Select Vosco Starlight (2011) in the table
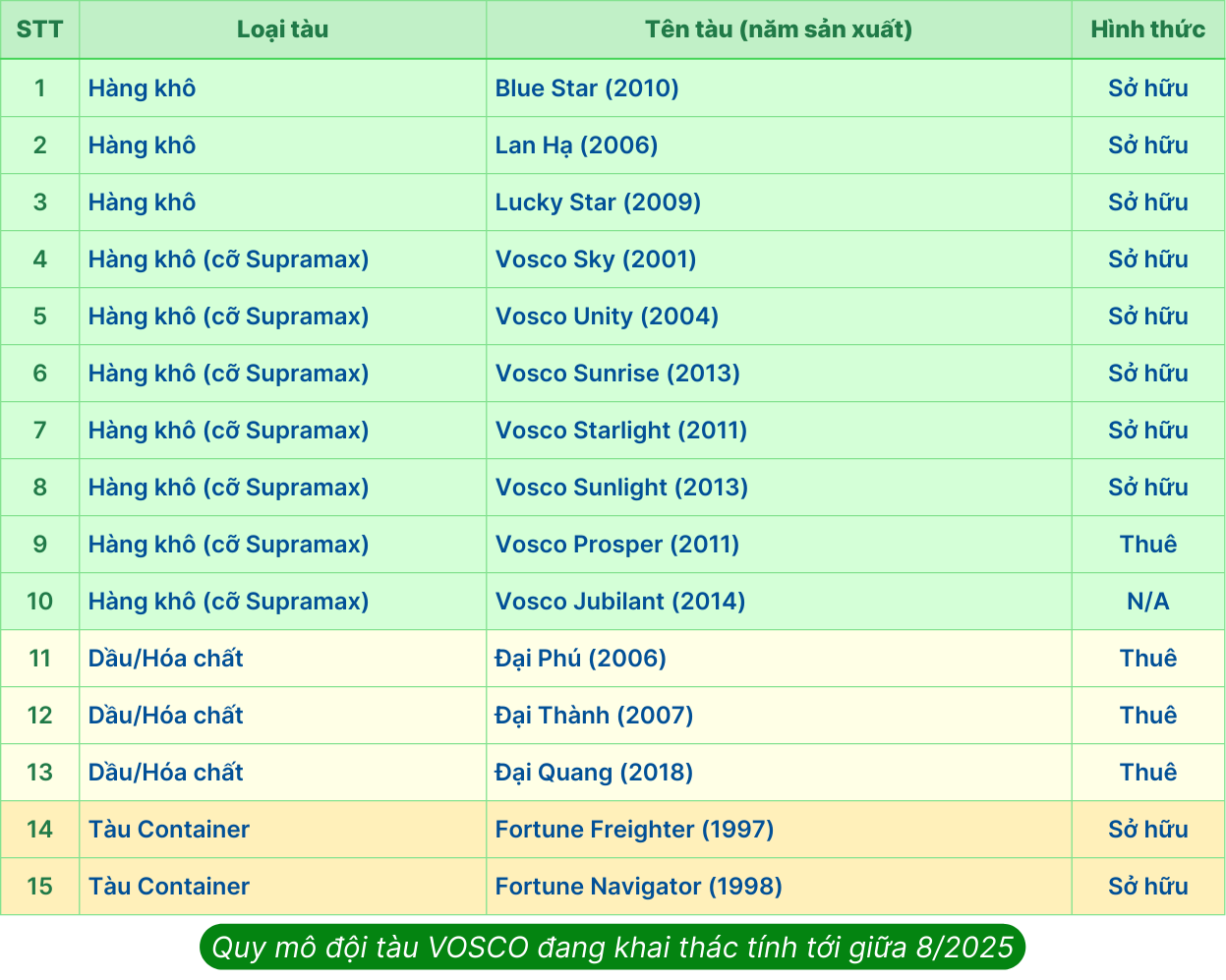This screenshot has width=1226, height=980. tap(621, 431)
